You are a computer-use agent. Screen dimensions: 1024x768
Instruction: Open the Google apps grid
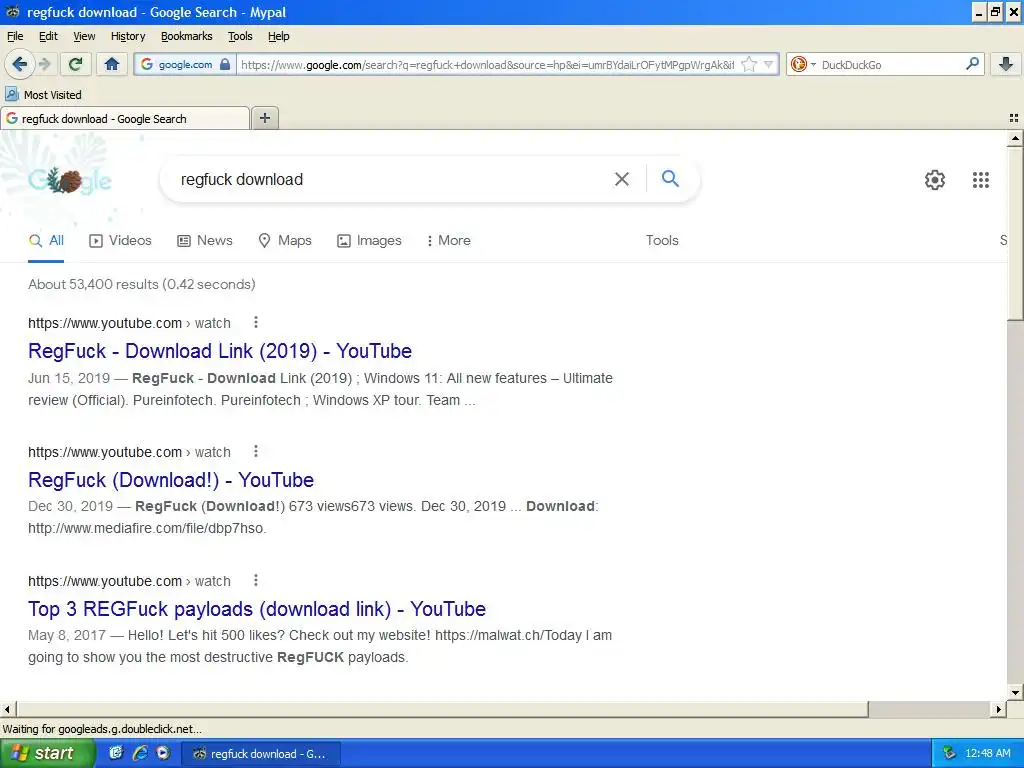980,180
